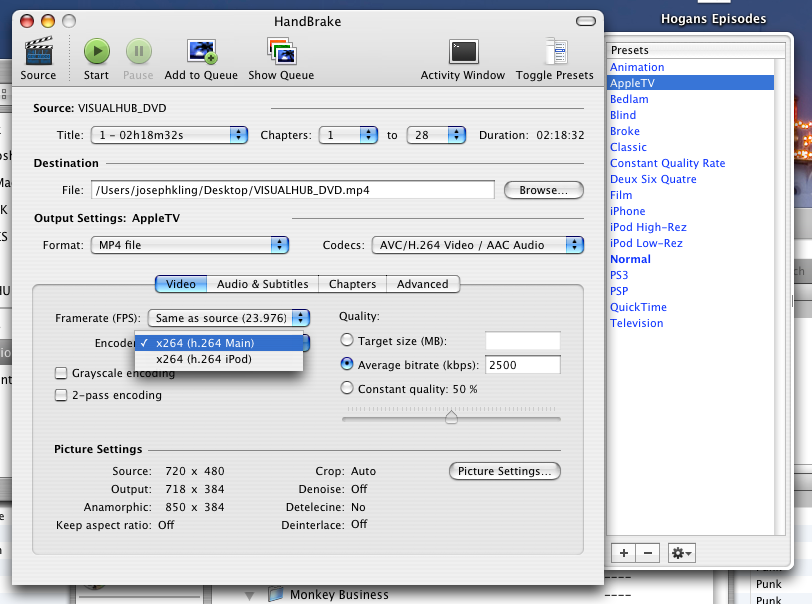Screen dimensions: 812x604
Task: Select Target size (MB) radio button
Action: click(x=347, y=340)
